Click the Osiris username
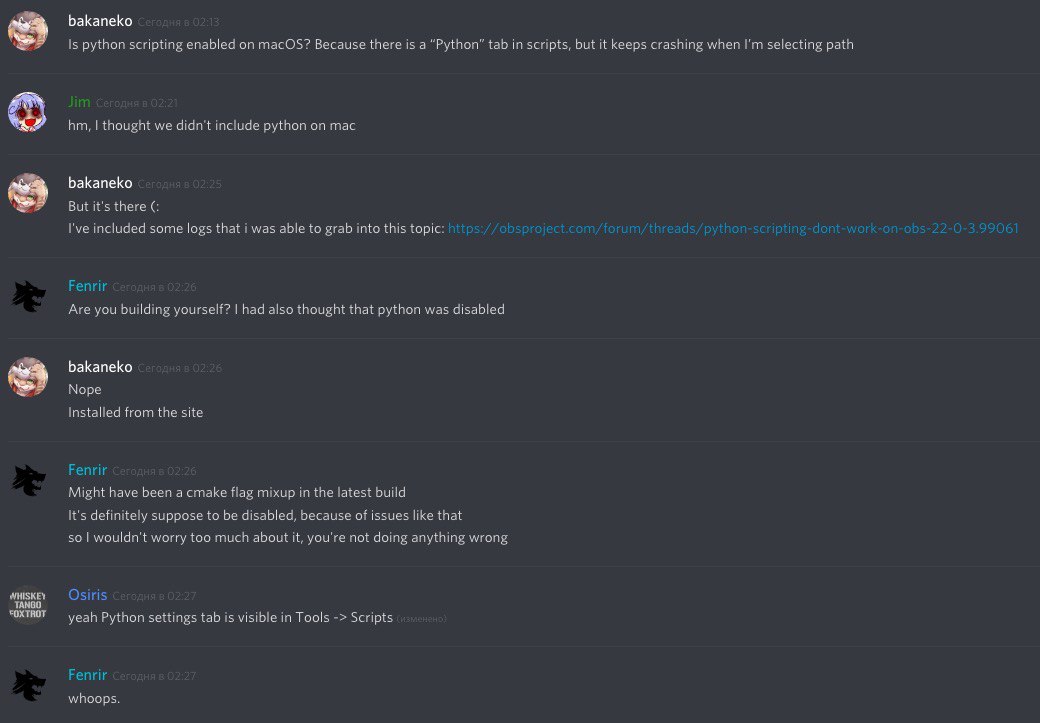Screen dimensions: 1040x723 point(87,595)
